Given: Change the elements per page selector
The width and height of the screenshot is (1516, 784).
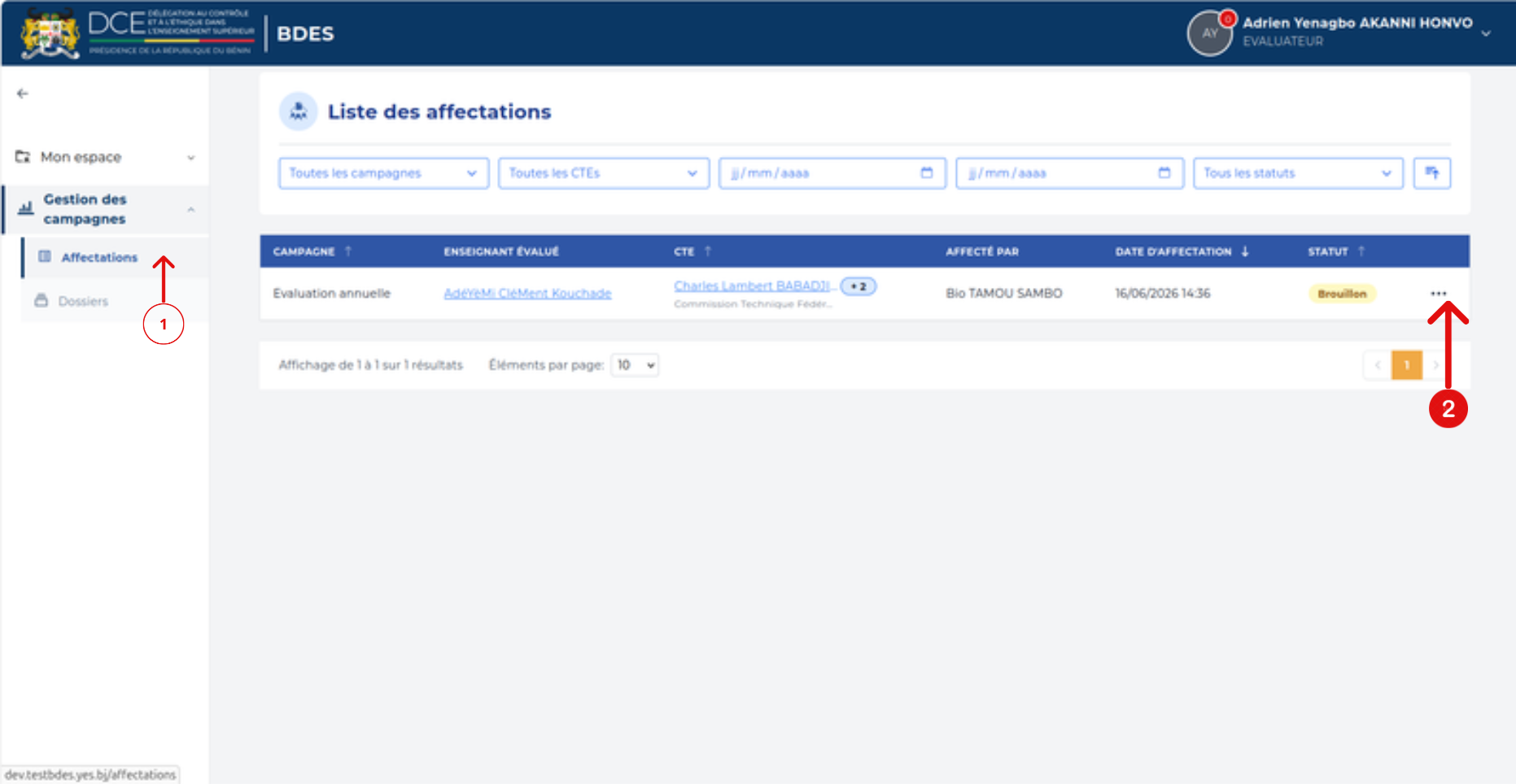Looking at the screenshot, I should click(x=635, y=365).
